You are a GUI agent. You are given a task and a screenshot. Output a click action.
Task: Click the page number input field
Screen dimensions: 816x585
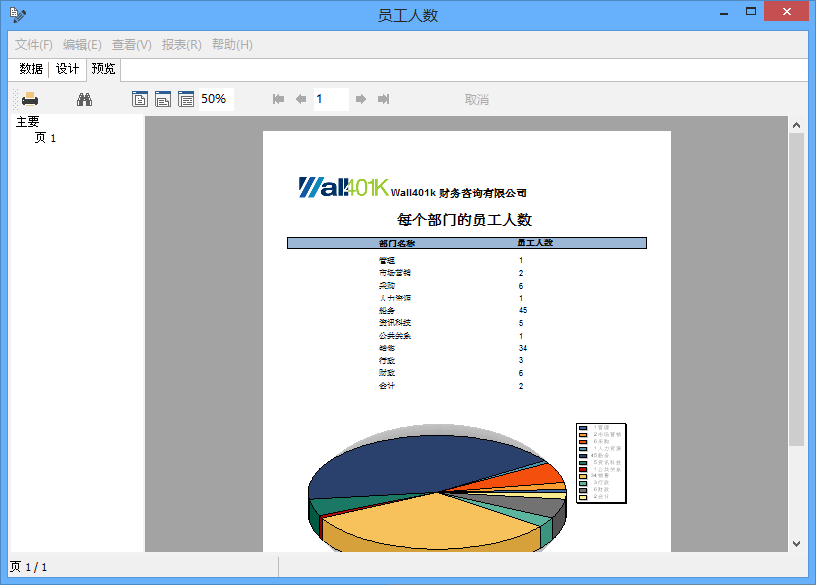coord(331,98)
